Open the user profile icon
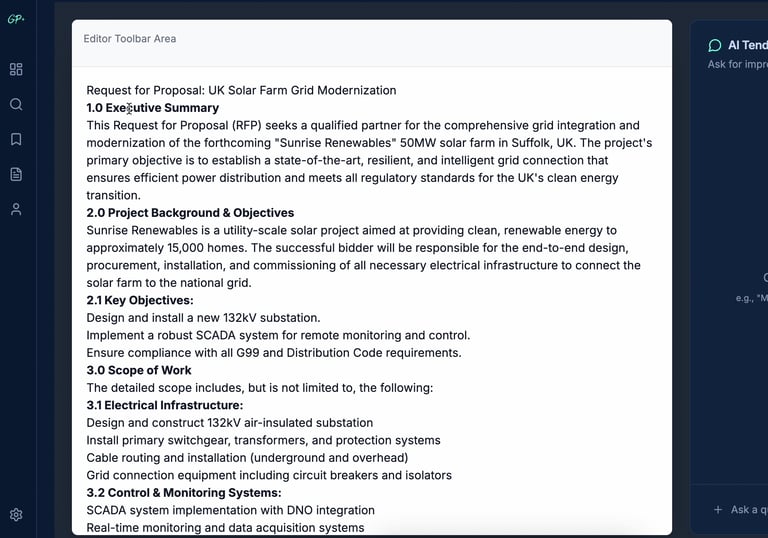The width and height of the screenshot is (768, 538). [16, 210]
